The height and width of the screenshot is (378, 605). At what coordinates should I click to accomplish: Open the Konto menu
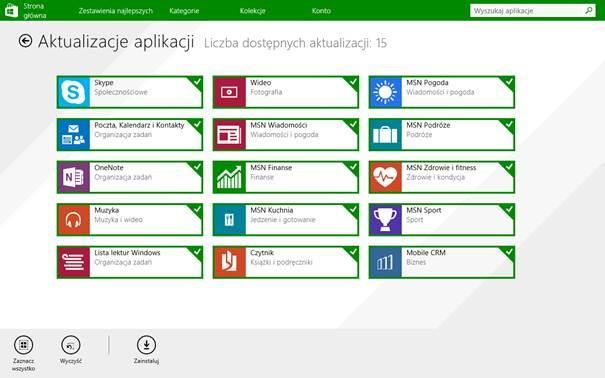[x=321, y=11]
